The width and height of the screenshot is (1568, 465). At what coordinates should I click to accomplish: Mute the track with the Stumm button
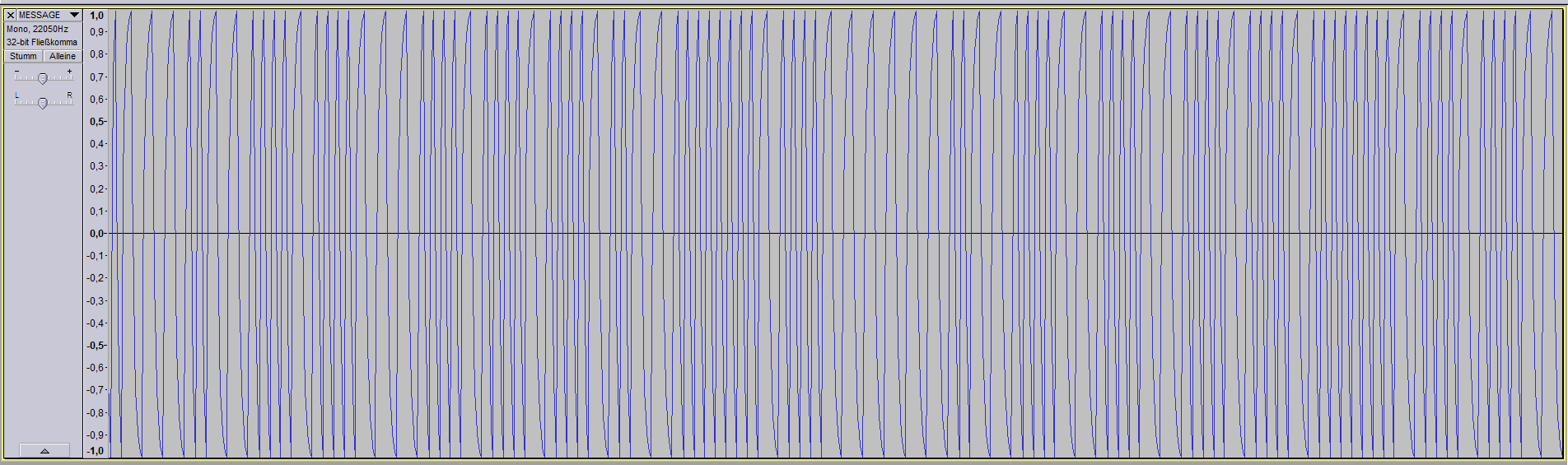pyautogui.click(x=23, y=56)
